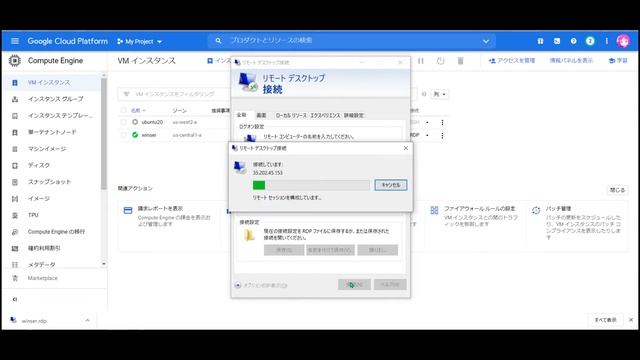The width and height of the screenshot is (640, 360).
Task: Switch to the 詳細設定 tab
Action: click(353, 116)
